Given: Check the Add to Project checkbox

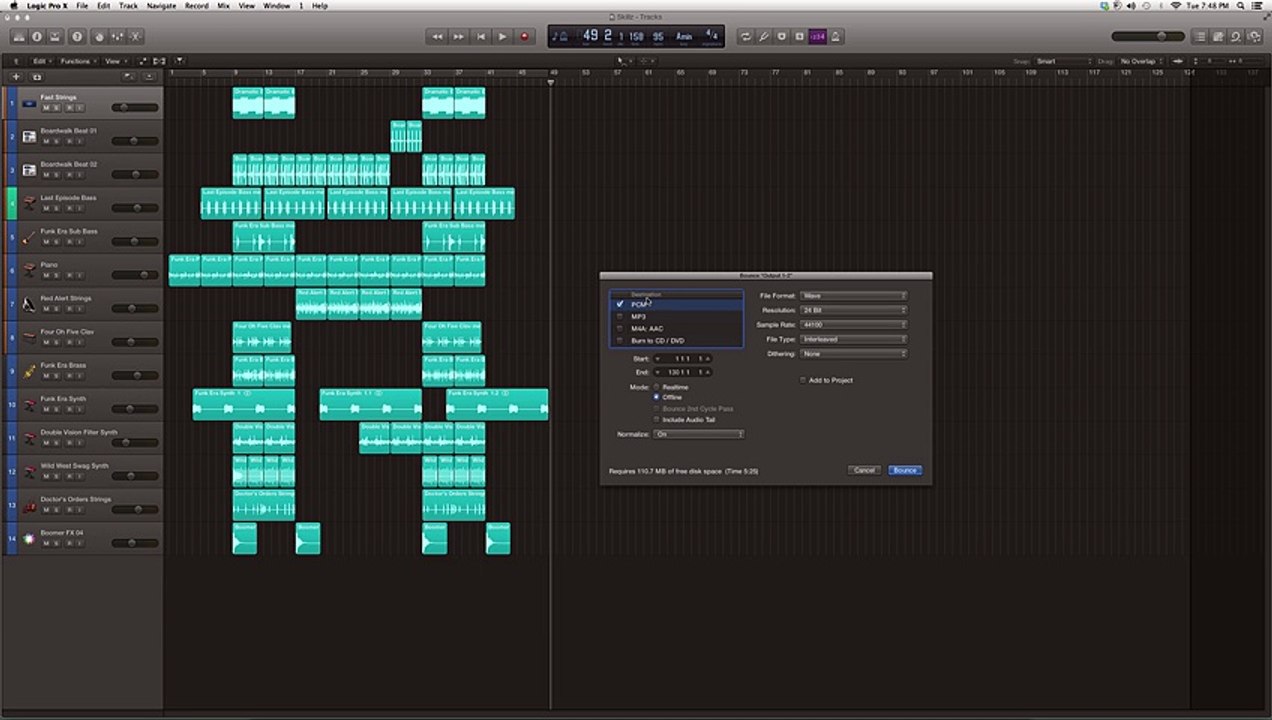Looking at the screenshot, I should (x=803, y=380).
